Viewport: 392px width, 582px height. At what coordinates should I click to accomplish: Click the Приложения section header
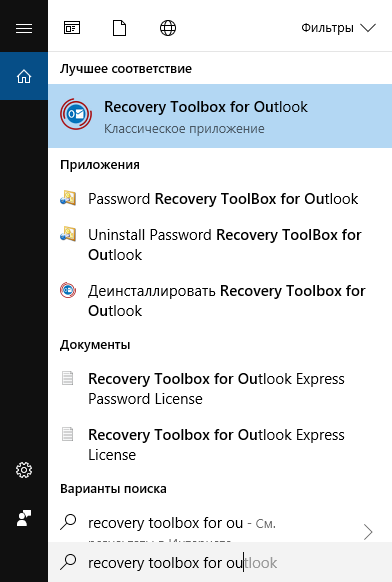pos(100,165)
